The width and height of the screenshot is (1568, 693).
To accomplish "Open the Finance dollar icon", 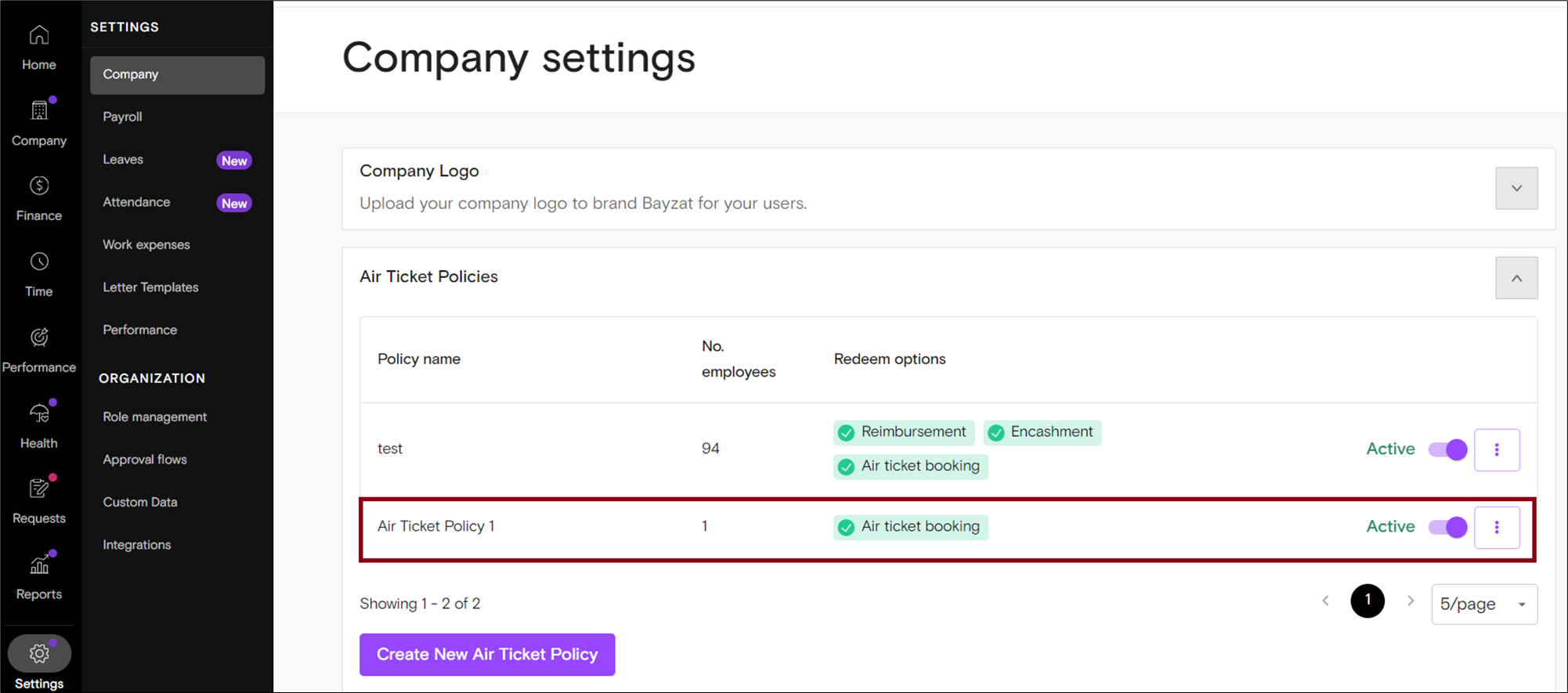I will coord(38,186).
